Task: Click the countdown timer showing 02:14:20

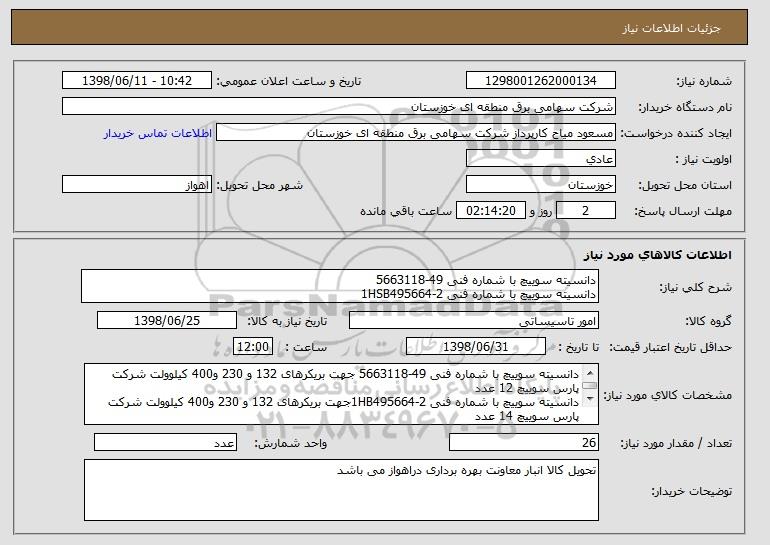Action: point(489,211)
